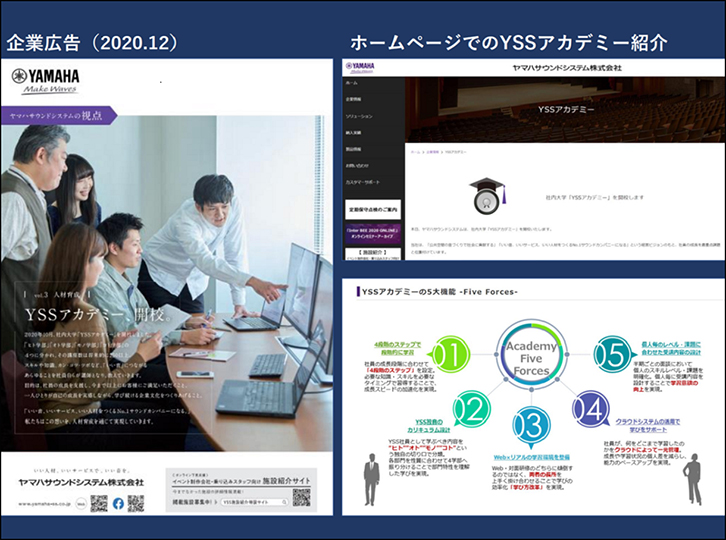Click the YSSアカデミー、開校。 headline on the ad
This screenshot has width=726, height=540.
point(99,314)
